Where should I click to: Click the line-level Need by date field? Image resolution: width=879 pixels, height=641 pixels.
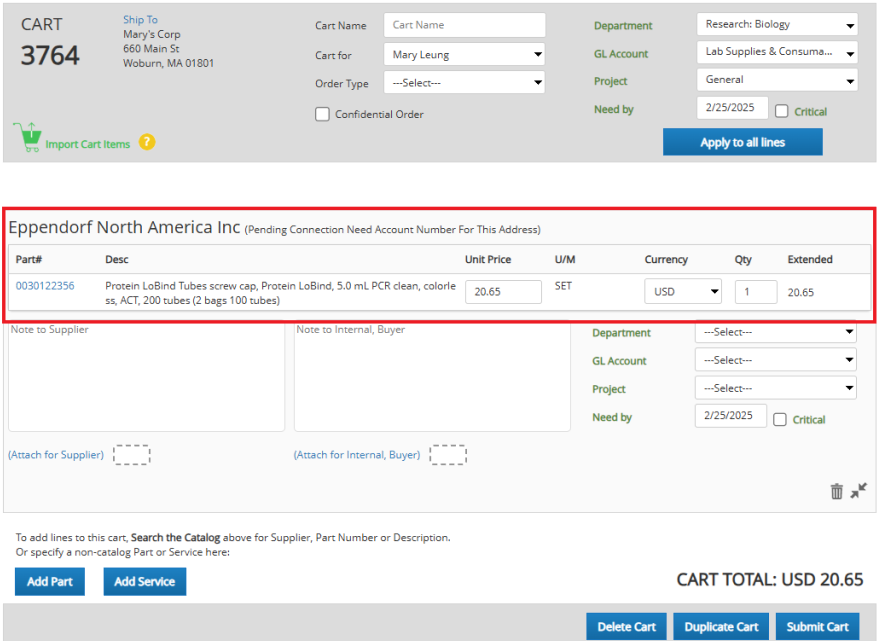730,416
